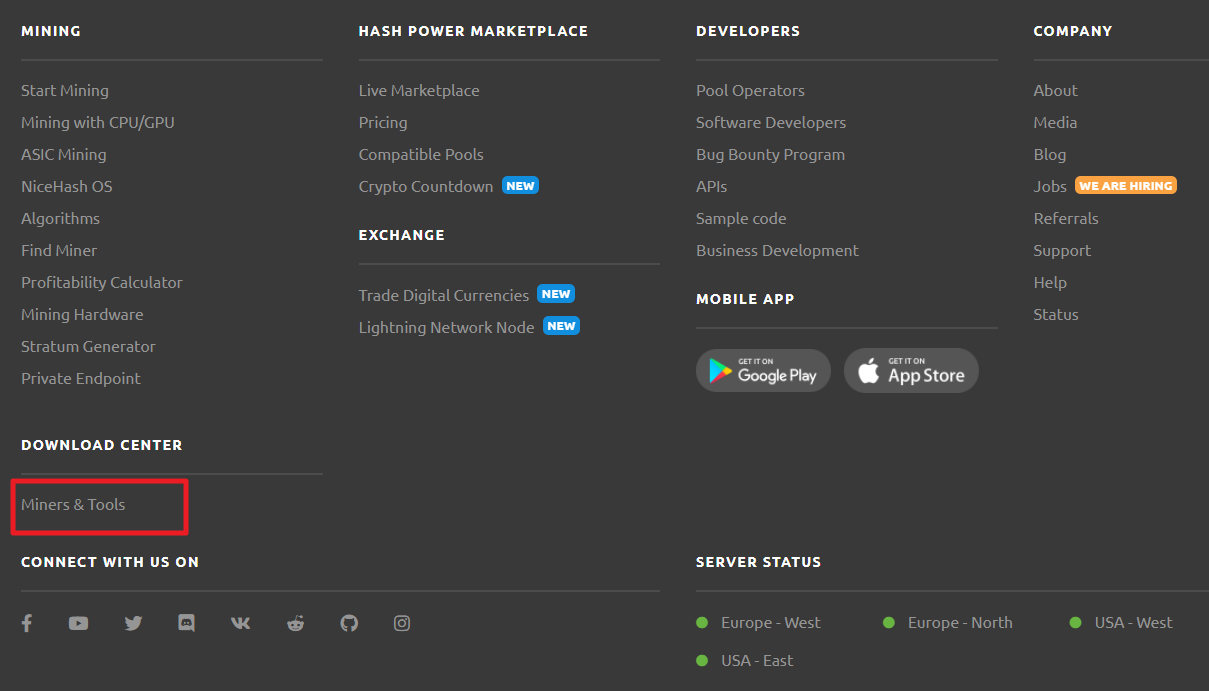Viewport: 1209px width, 691px height.
Task: View the Pricing page
Action: 383,122
